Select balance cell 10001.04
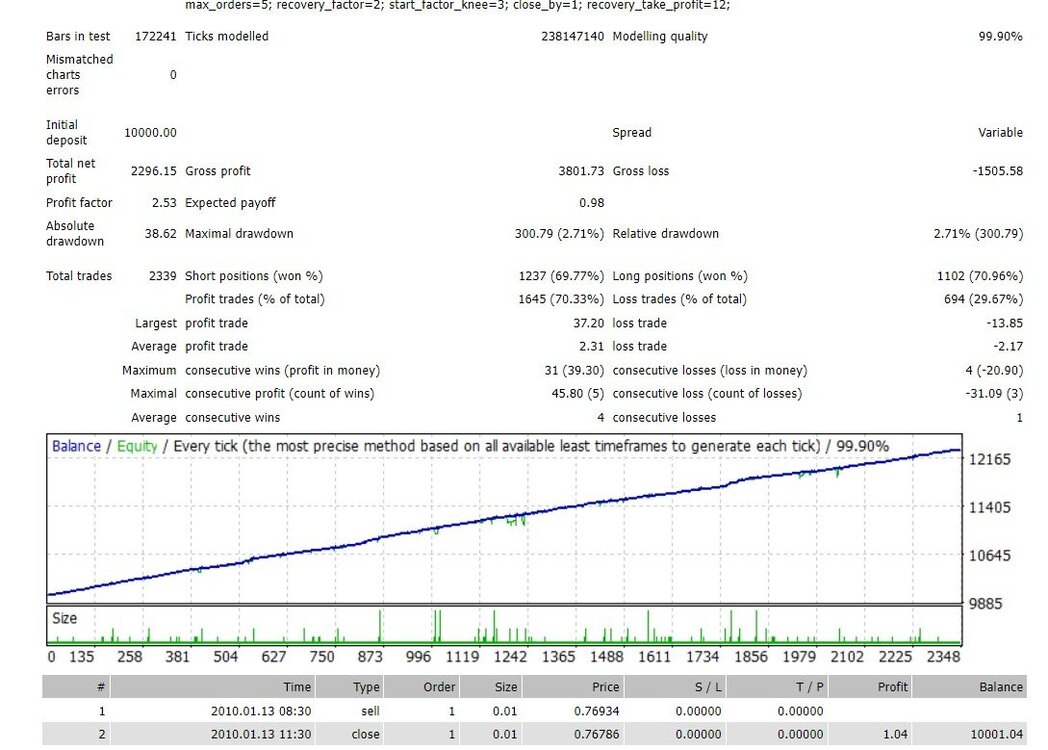1048x750 pixels. pyautogui.click(x=997, y=735)
